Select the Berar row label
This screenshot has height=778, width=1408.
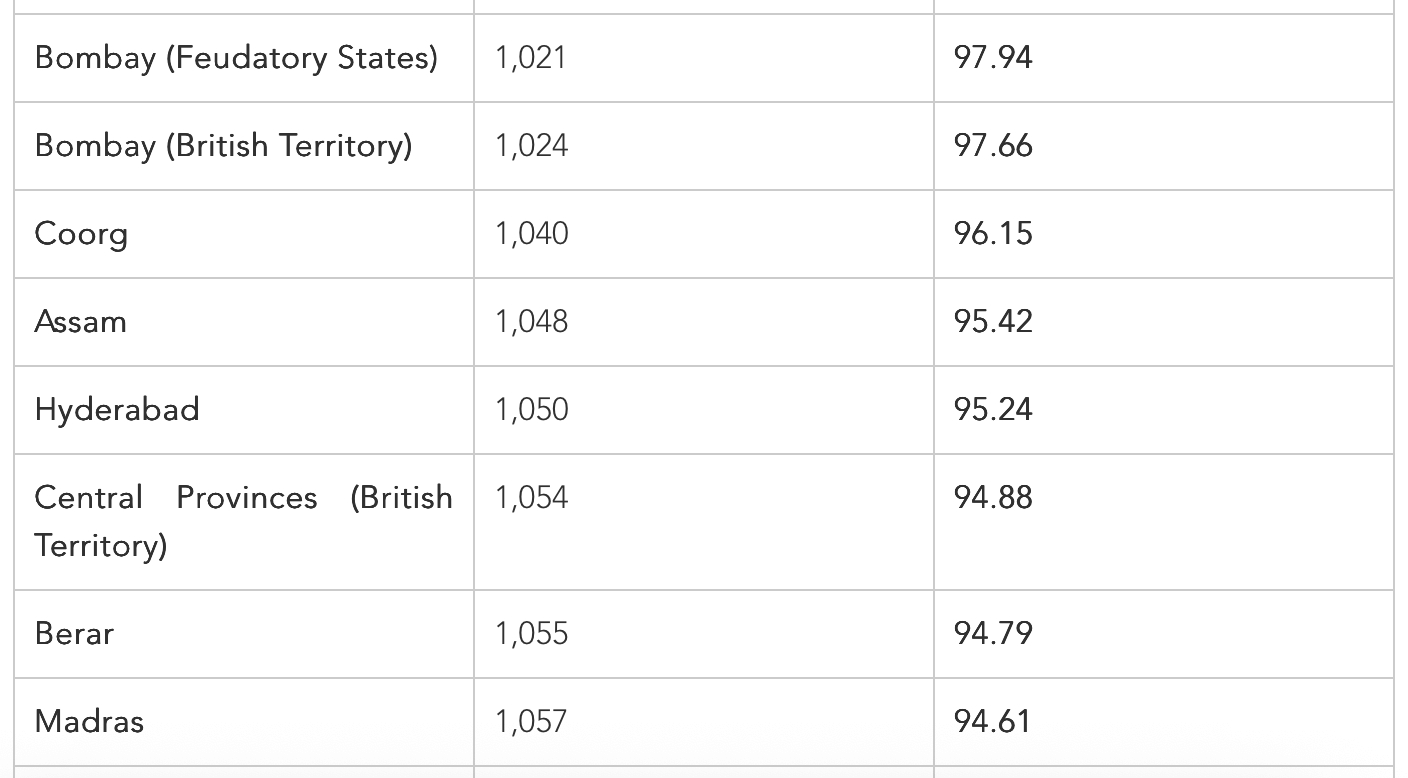pyautogui.click(x=74, y=634)
